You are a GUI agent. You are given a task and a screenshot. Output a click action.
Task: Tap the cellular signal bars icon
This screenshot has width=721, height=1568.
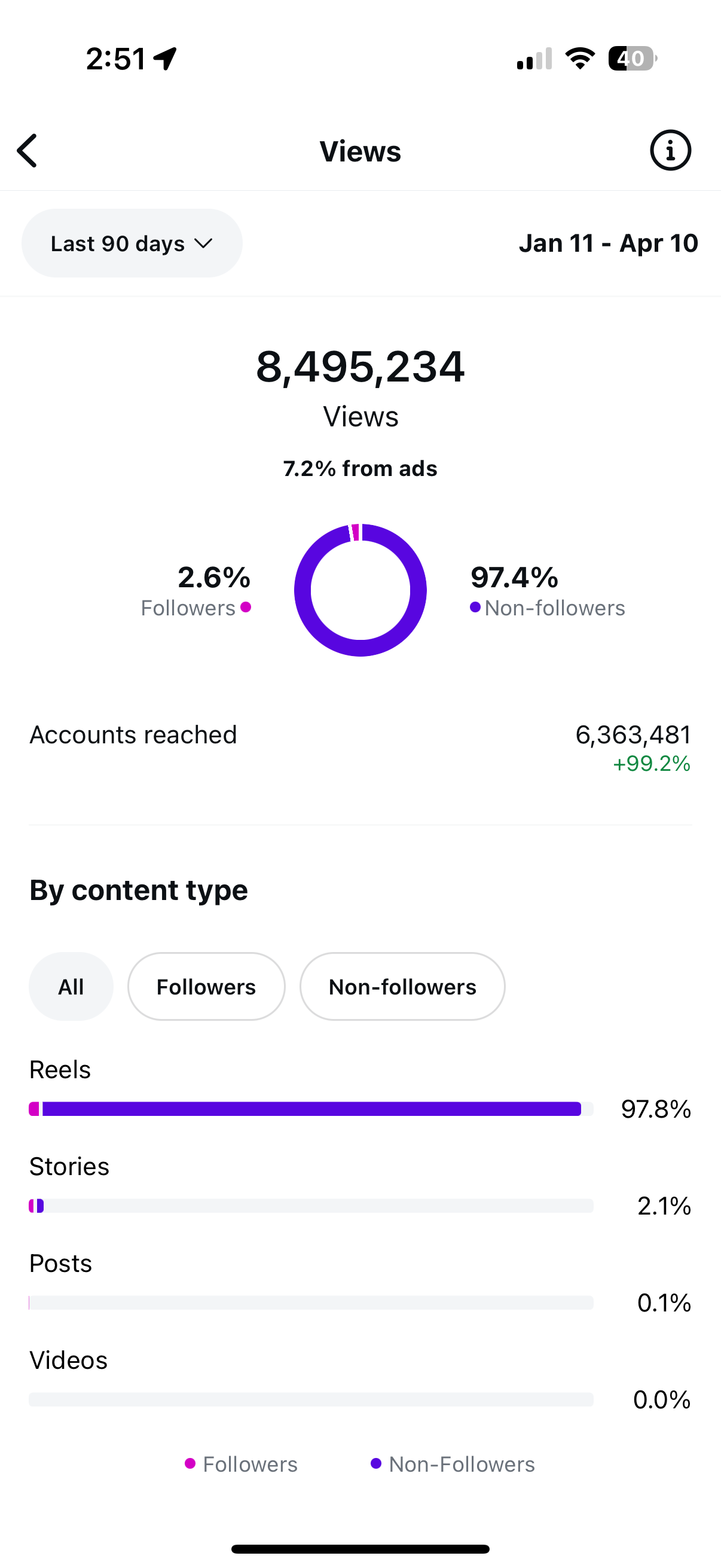pyautogui.click(x=534, y=59)
